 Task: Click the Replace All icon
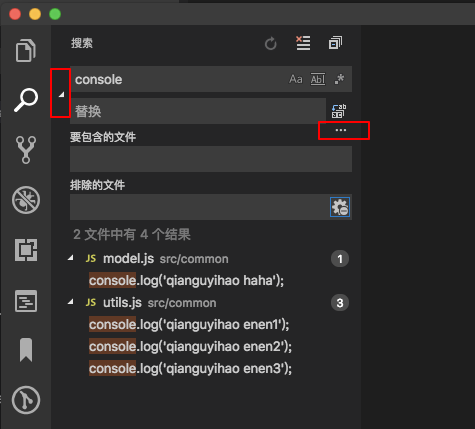(x=339, y=111)
